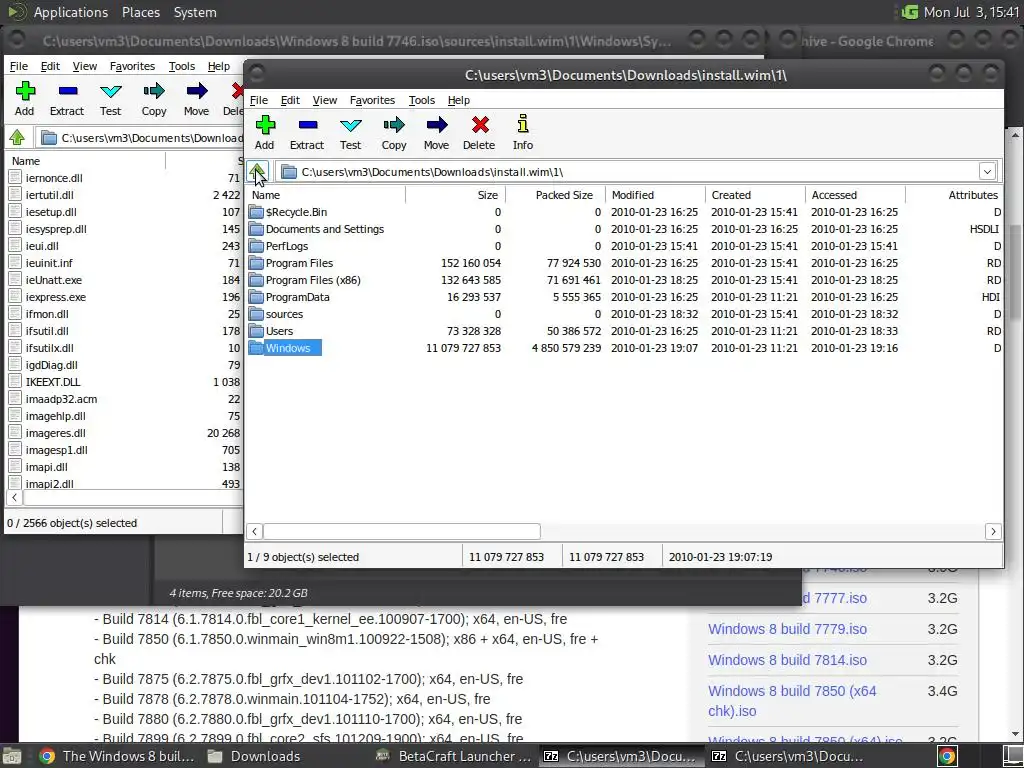Click Move icon in back 7-Zip window
Image resolution: width=1024 pixels, height=768 pixels.
coord(197,91)
